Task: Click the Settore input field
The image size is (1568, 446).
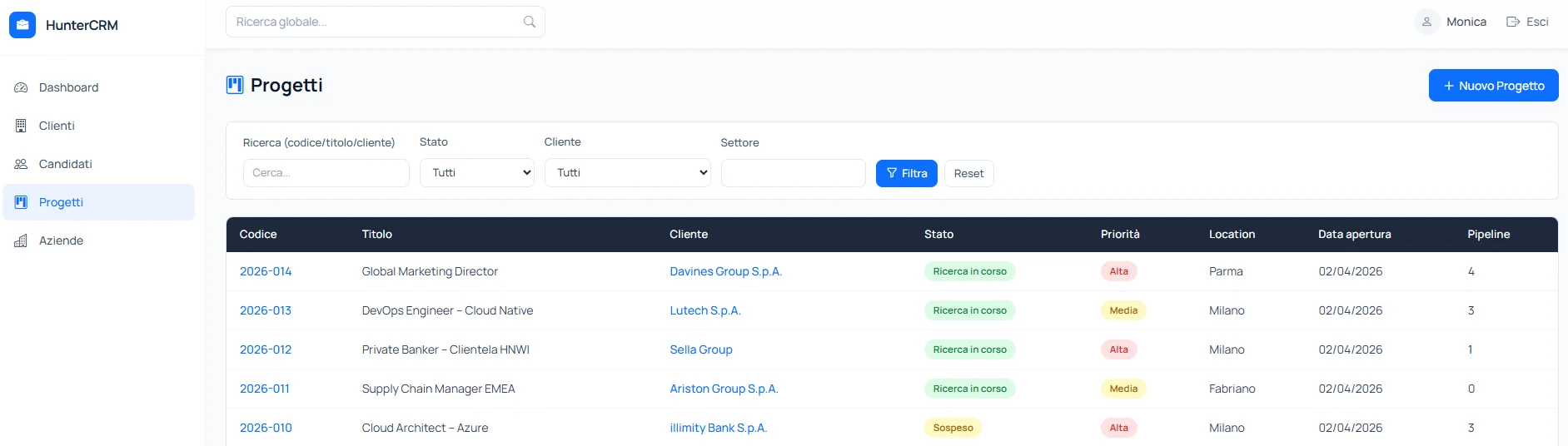Action: 794,173
